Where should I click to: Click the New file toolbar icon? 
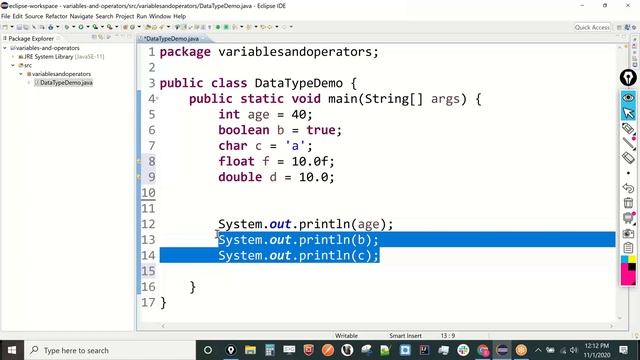[x=5, y=27]
